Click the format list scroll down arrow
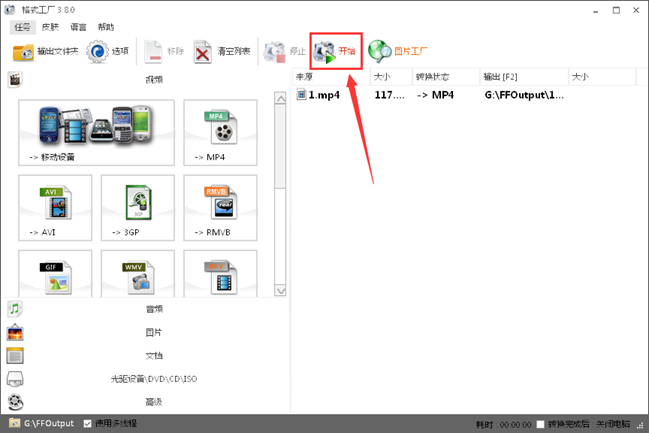The width and height of the screenshot is (649, 433). coord(280,291)
